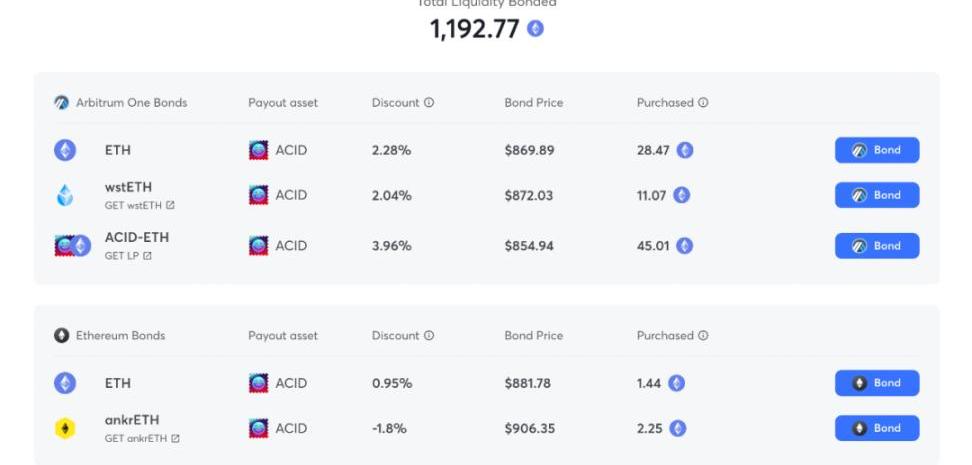The height and width of the screenshot is (465, 972).
Task: Bond ETH on Ethereum network
Action: (877, 383)
